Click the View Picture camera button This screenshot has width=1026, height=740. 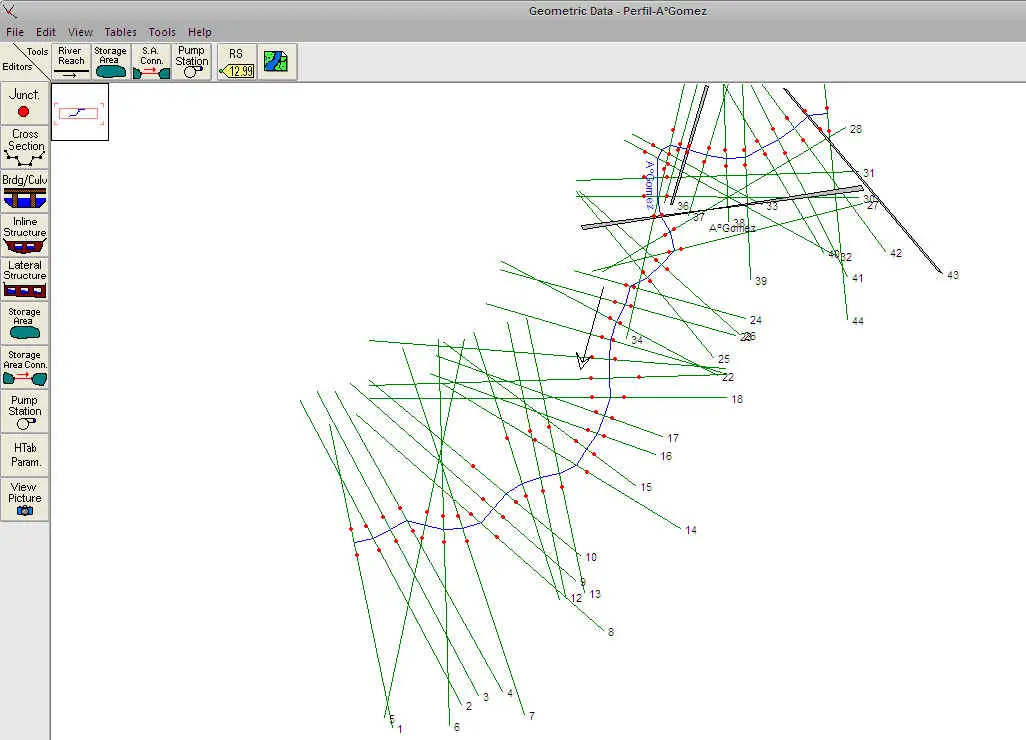(x=24, y=499)
